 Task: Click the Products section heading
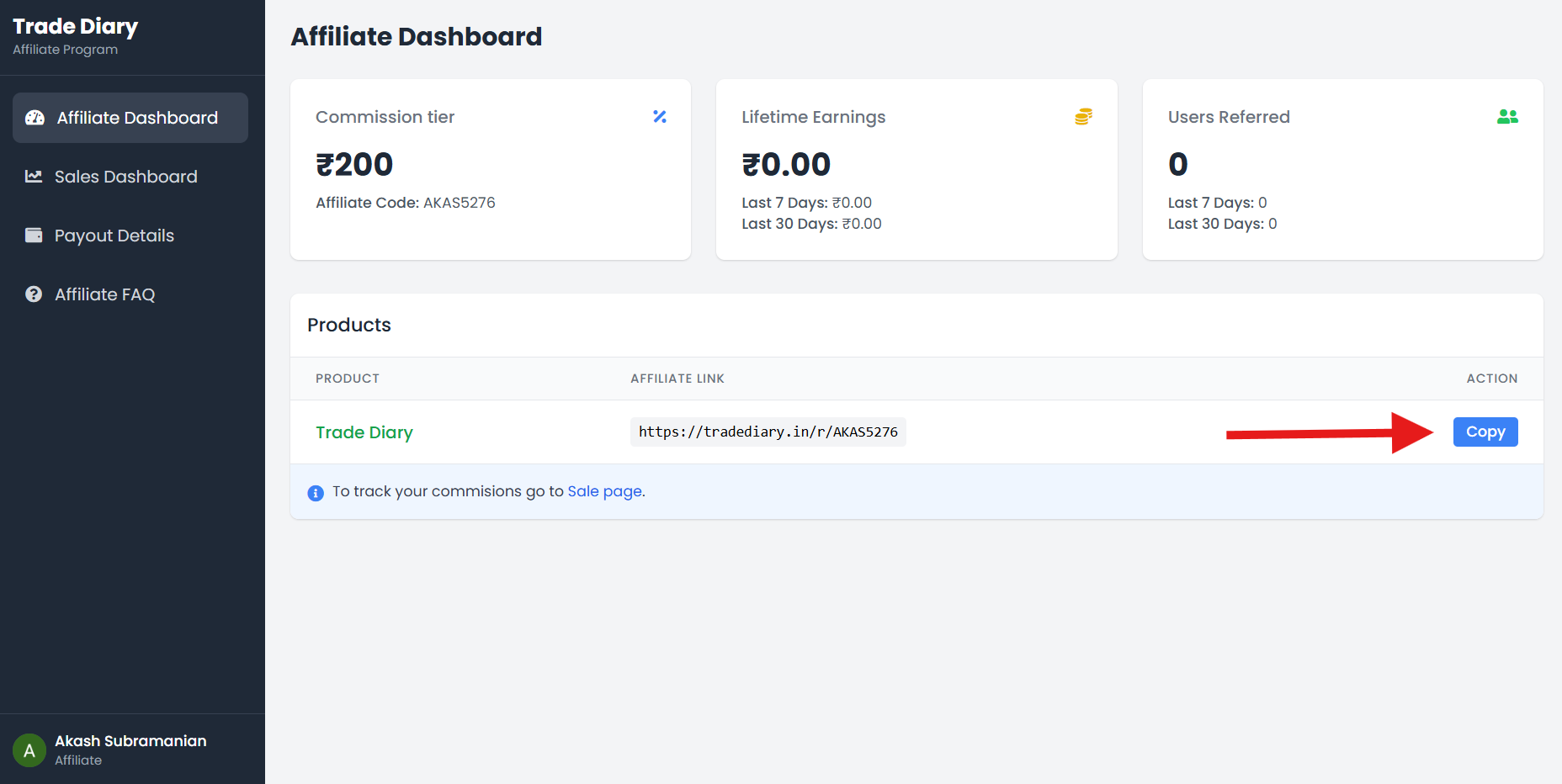tap(349, 325)
